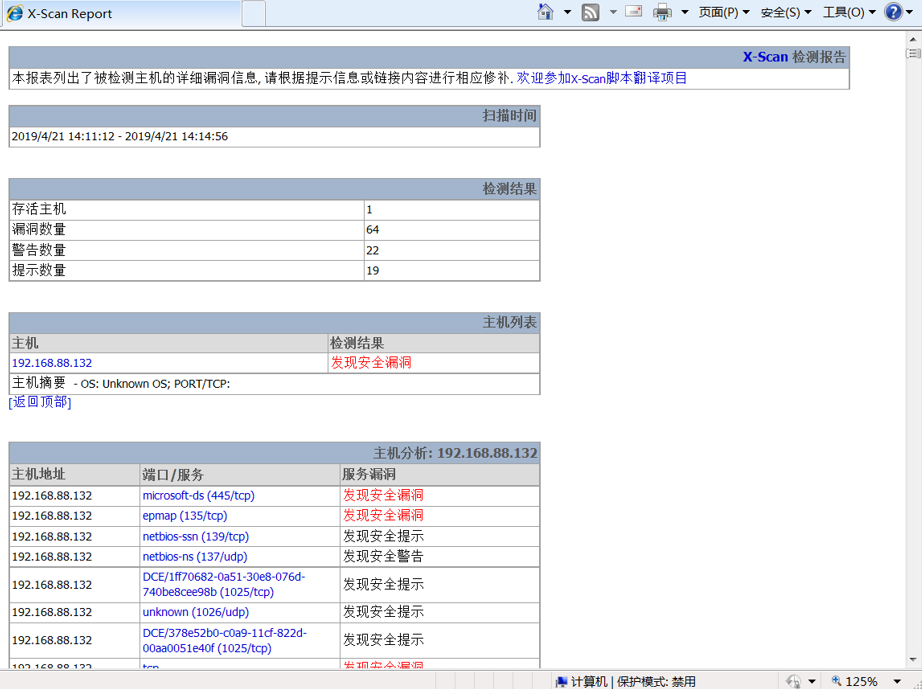Click the 漏洞数量 value 64
Image resolution: width=922 pixels, height=689 pixels.
tap(373, 230)
